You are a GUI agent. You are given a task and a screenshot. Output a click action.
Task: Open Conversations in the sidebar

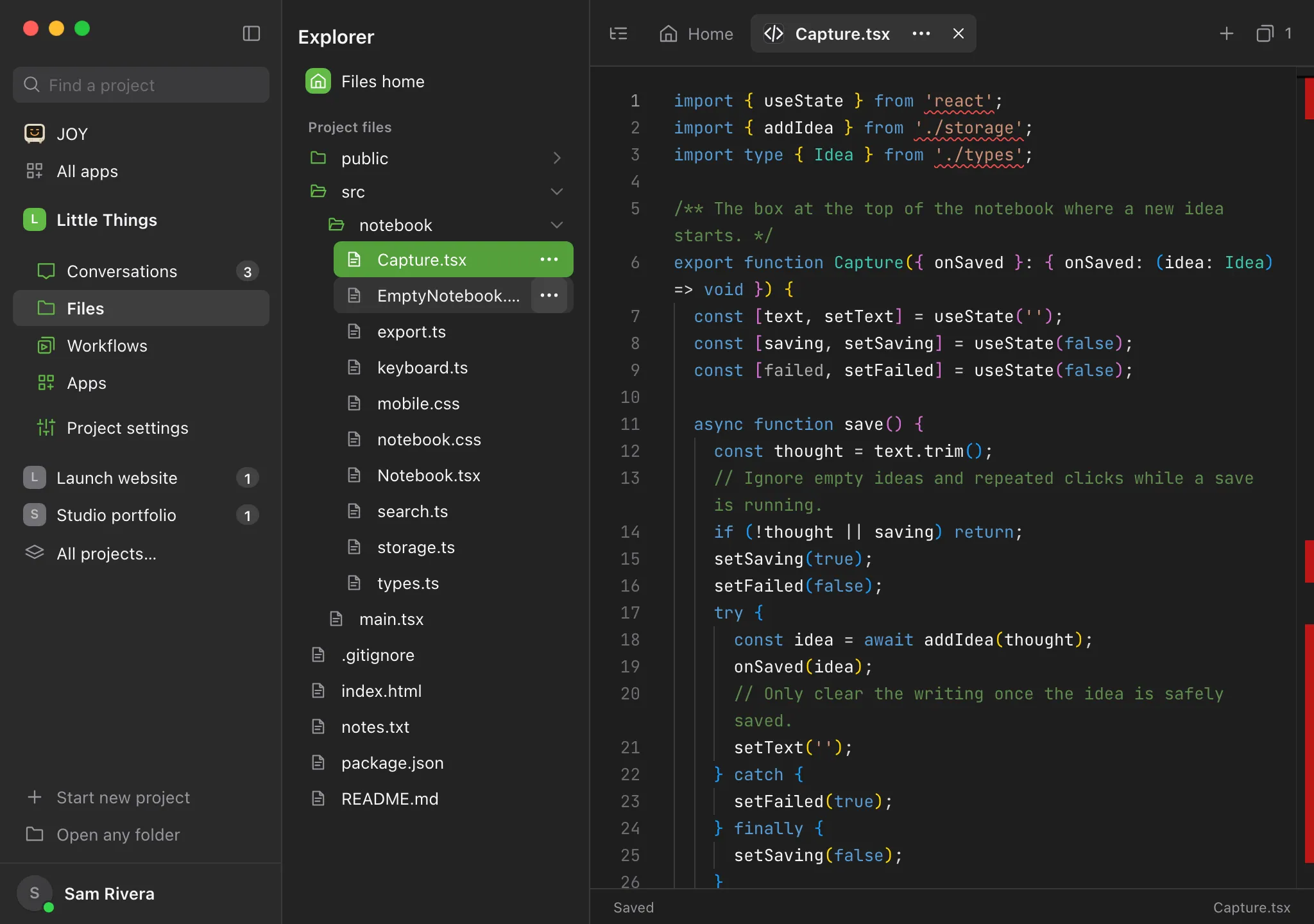(141, 271)
